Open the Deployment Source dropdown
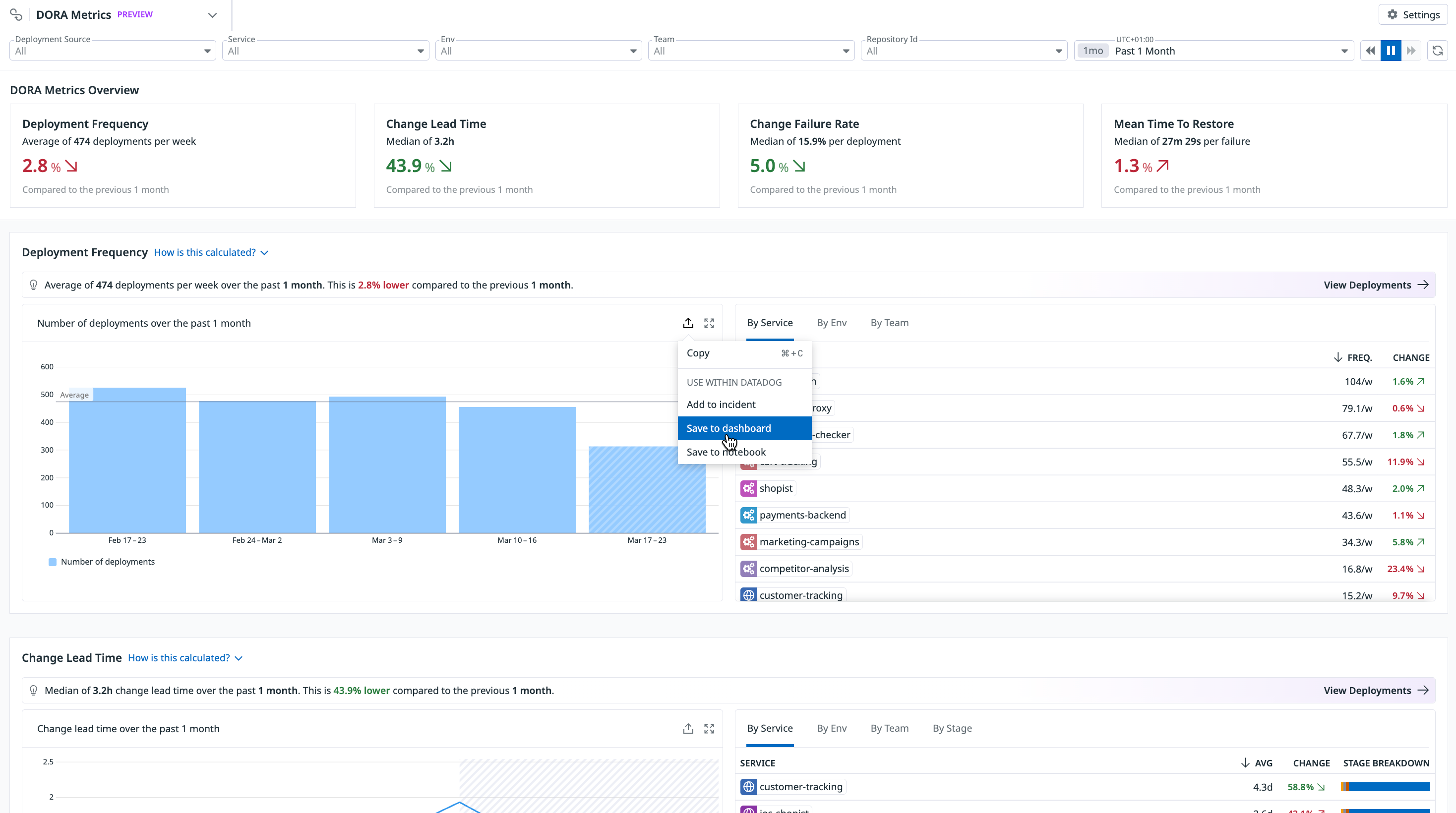Viewport: 1456px width, 813px height. click(113, 51)
